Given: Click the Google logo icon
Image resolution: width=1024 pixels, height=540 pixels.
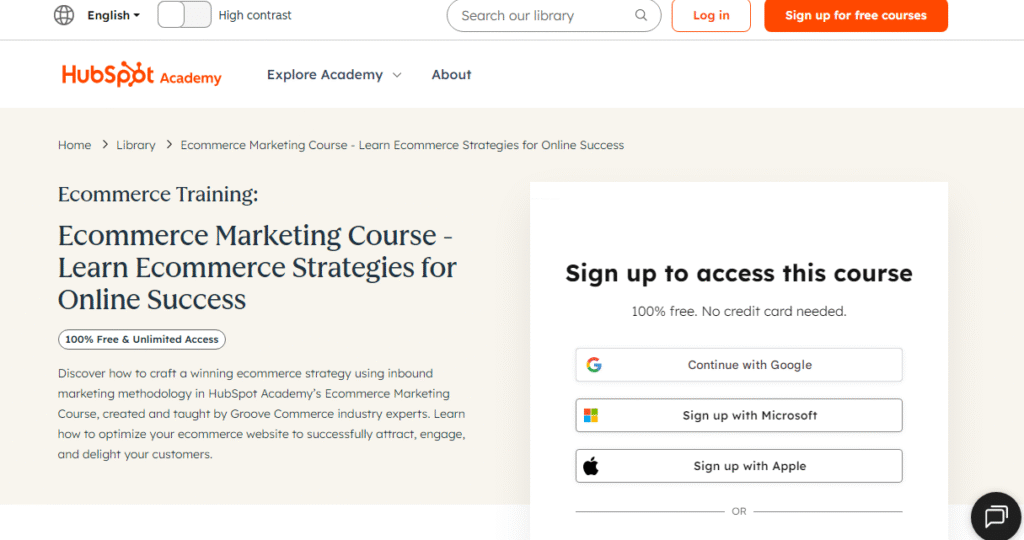Looking at the screenshot, I should (x=594, y=365).
